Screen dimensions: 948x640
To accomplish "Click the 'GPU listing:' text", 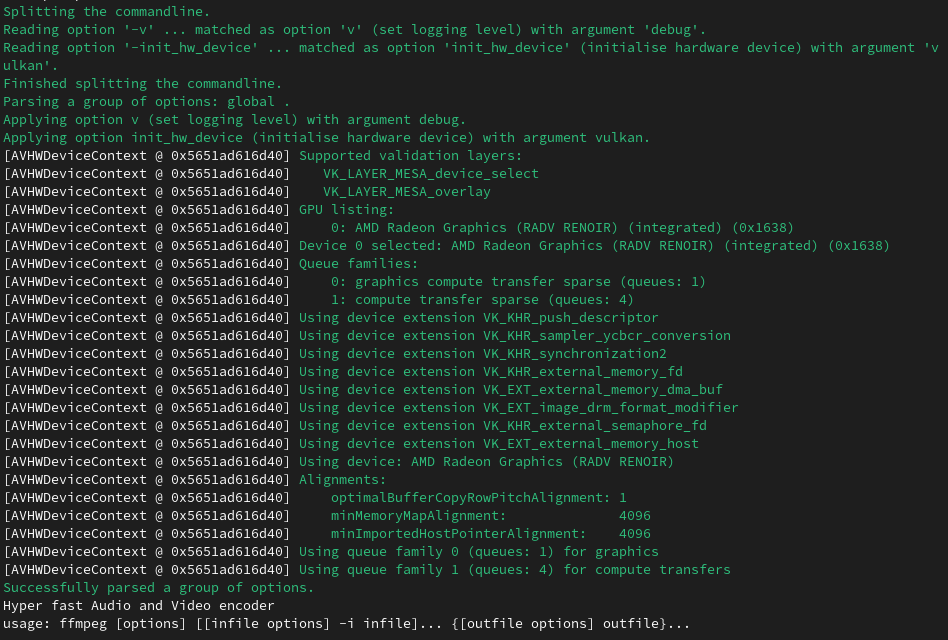I will pos(346,209).
